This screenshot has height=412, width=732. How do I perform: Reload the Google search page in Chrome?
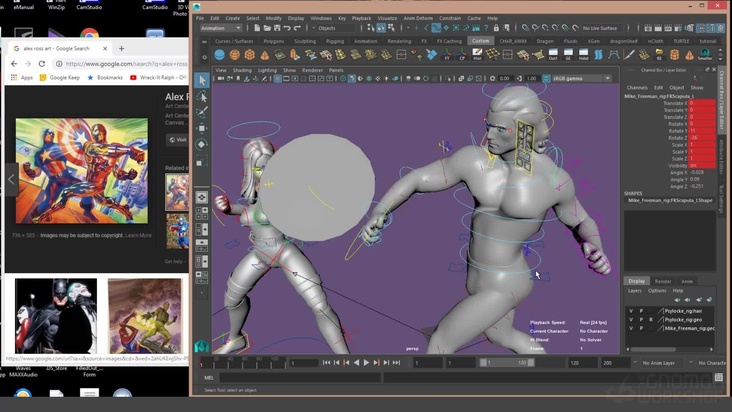[x=42, y=63]
